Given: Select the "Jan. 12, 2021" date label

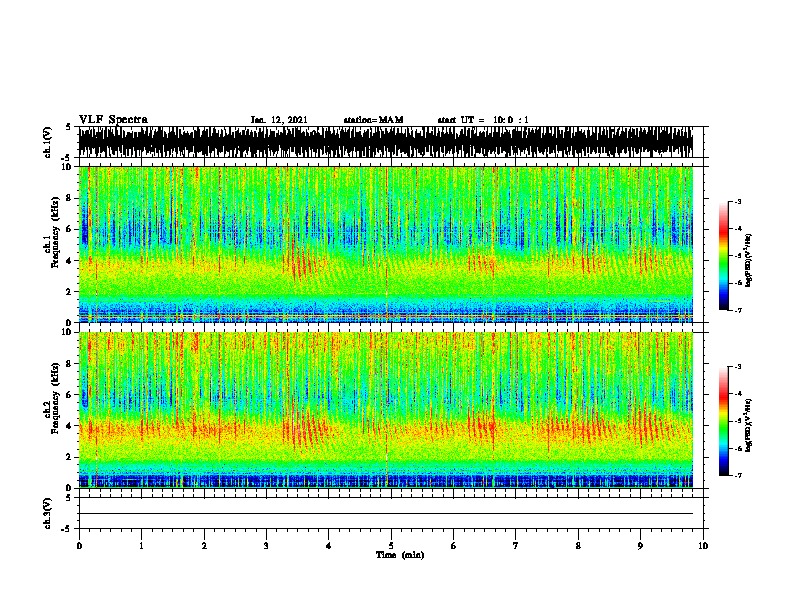Looking at the screenshot, I should pos(279,120).
